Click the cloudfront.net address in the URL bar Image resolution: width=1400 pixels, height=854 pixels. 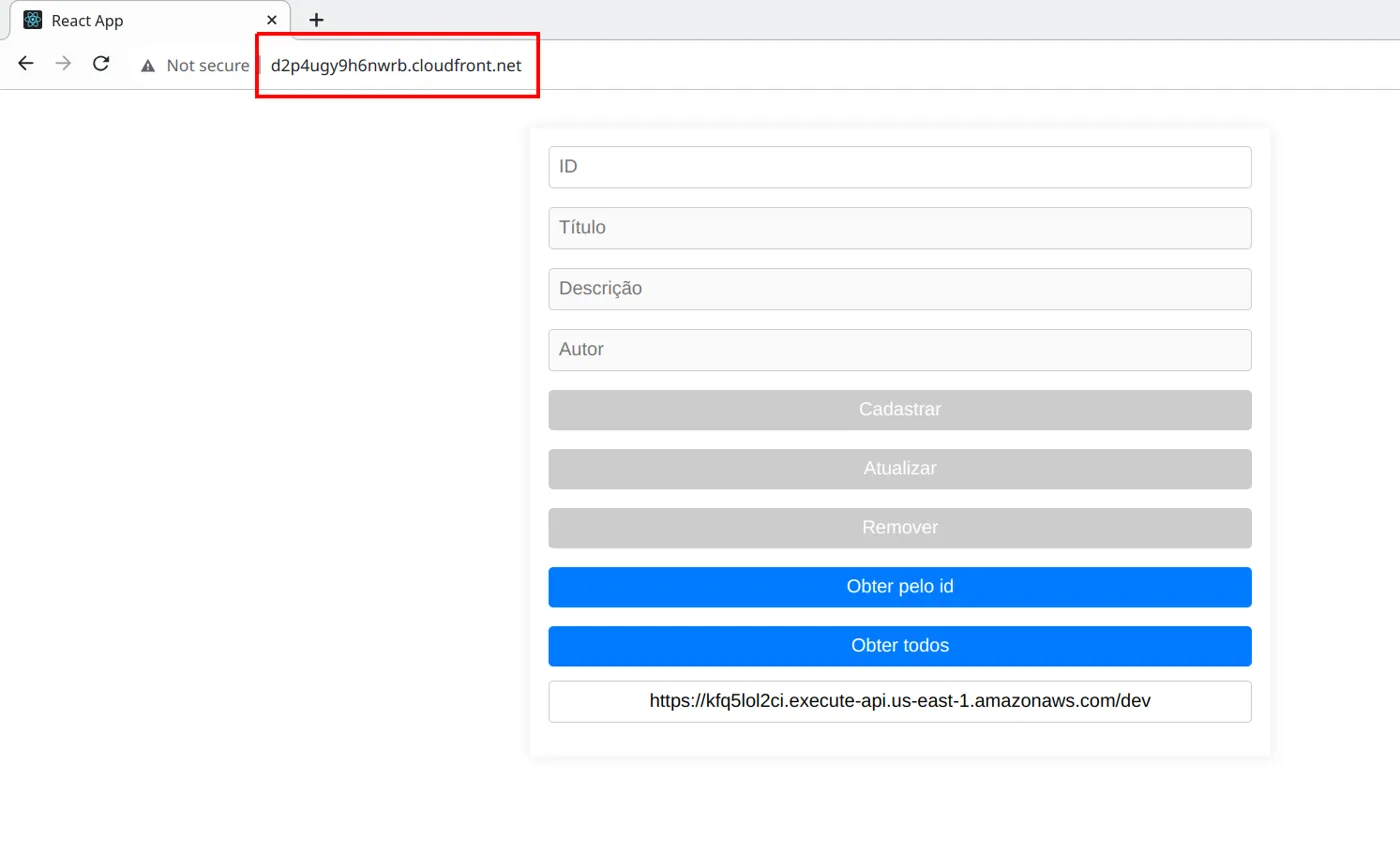click(396, 66)
